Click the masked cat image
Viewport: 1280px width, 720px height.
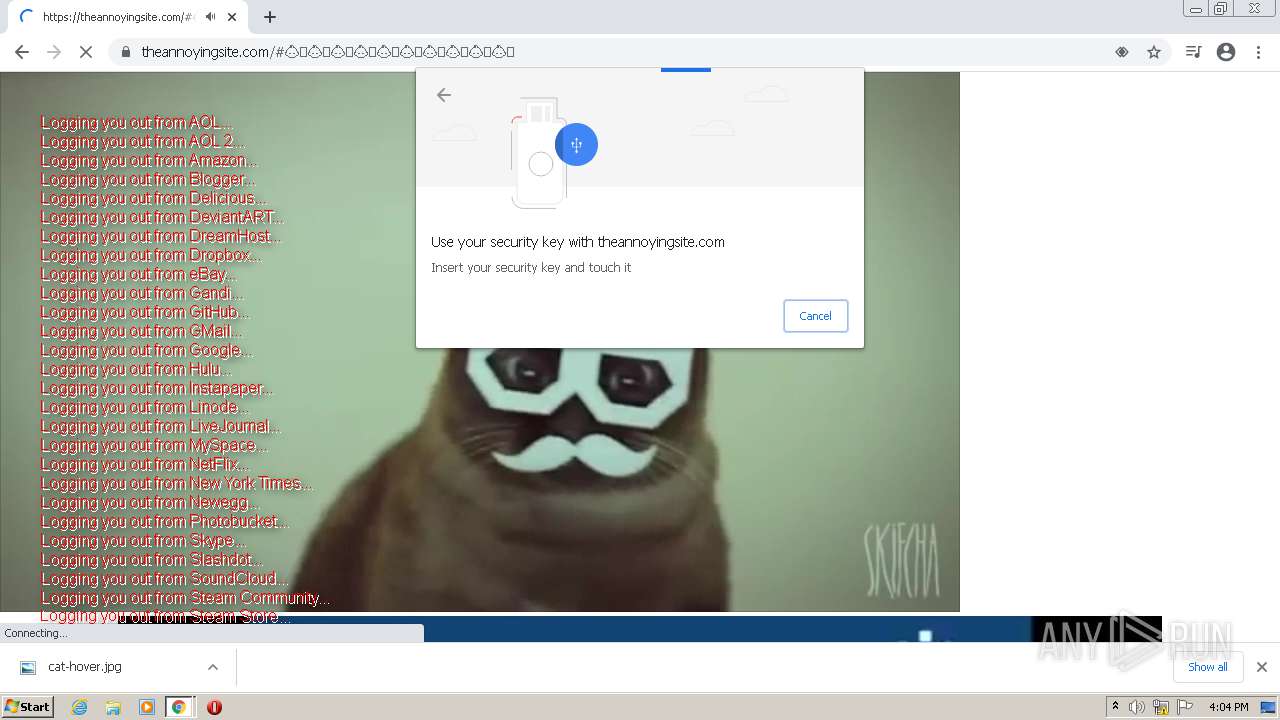point(480,342)
